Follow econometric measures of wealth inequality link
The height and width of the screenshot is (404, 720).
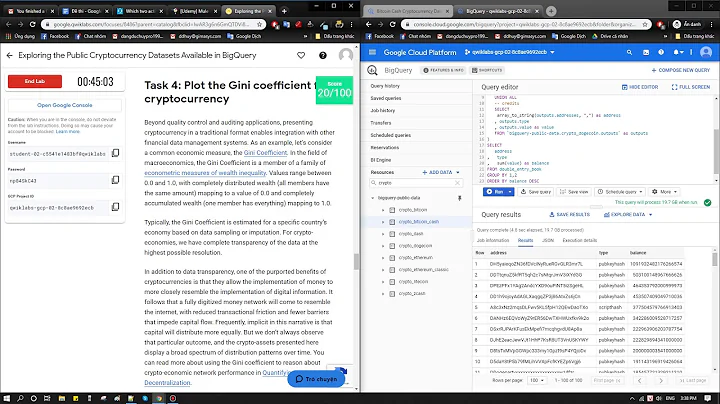pos(205,173)
